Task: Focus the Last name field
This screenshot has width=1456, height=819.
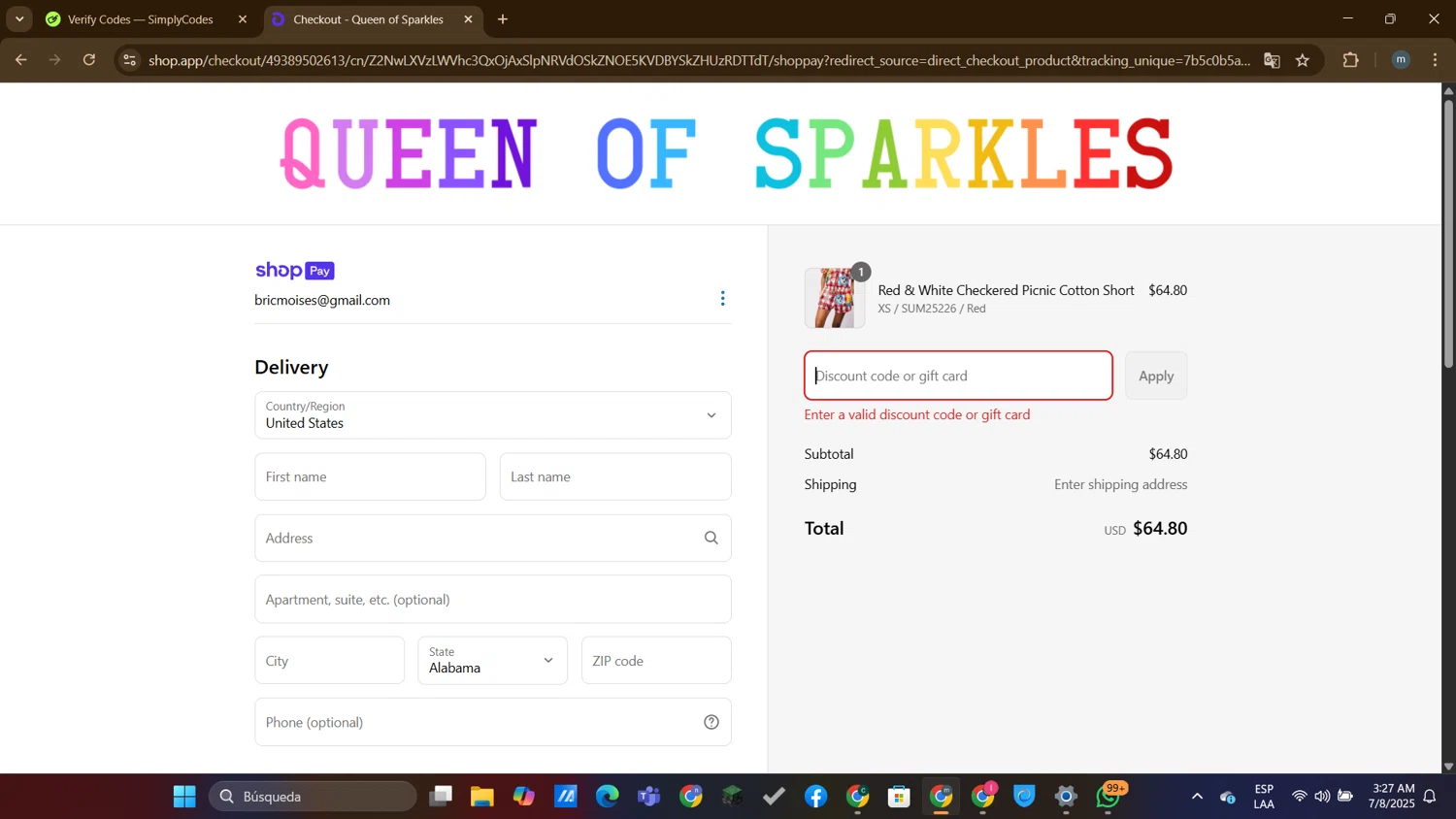Action: [x=615, y=476]
